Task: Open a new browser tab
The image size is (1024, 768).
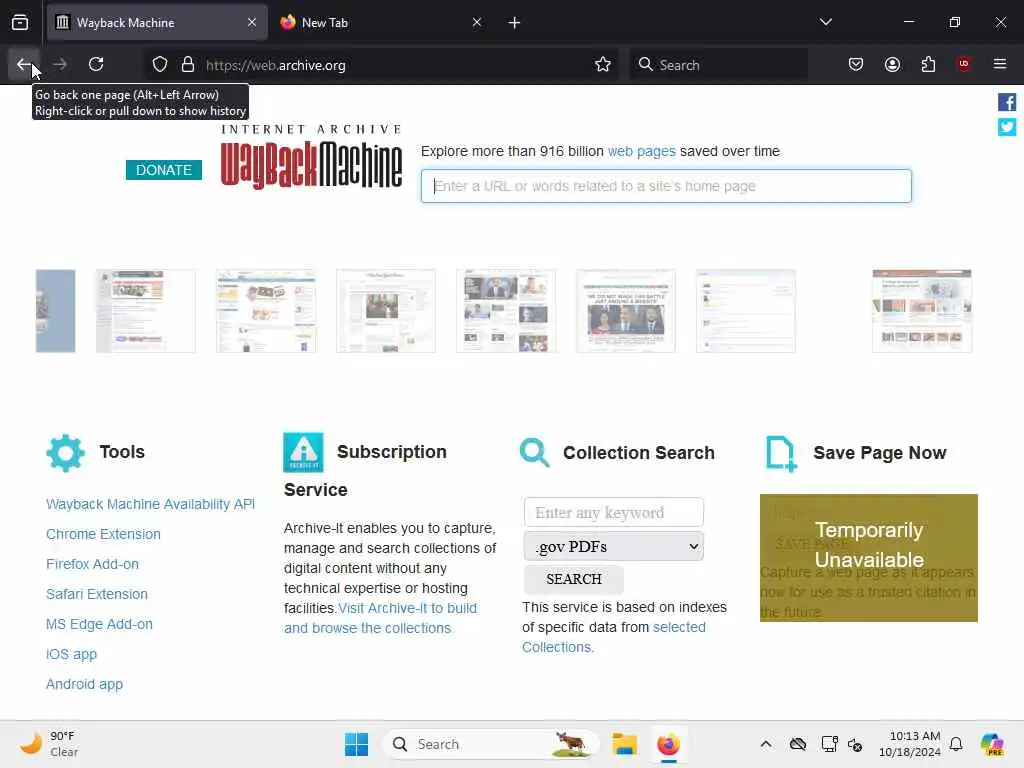Action: 514,23
